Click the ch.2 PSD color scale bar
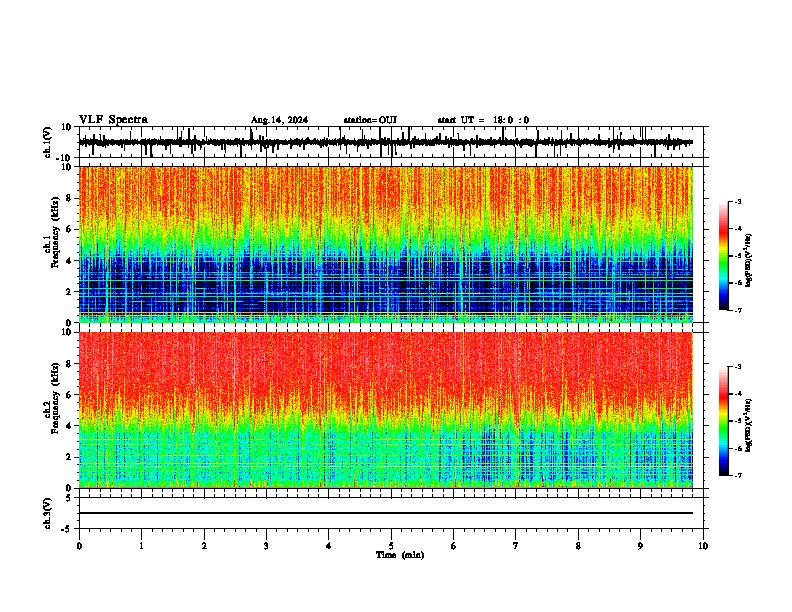792x612 pixels. pyautogui.click(x=724, y=421)
